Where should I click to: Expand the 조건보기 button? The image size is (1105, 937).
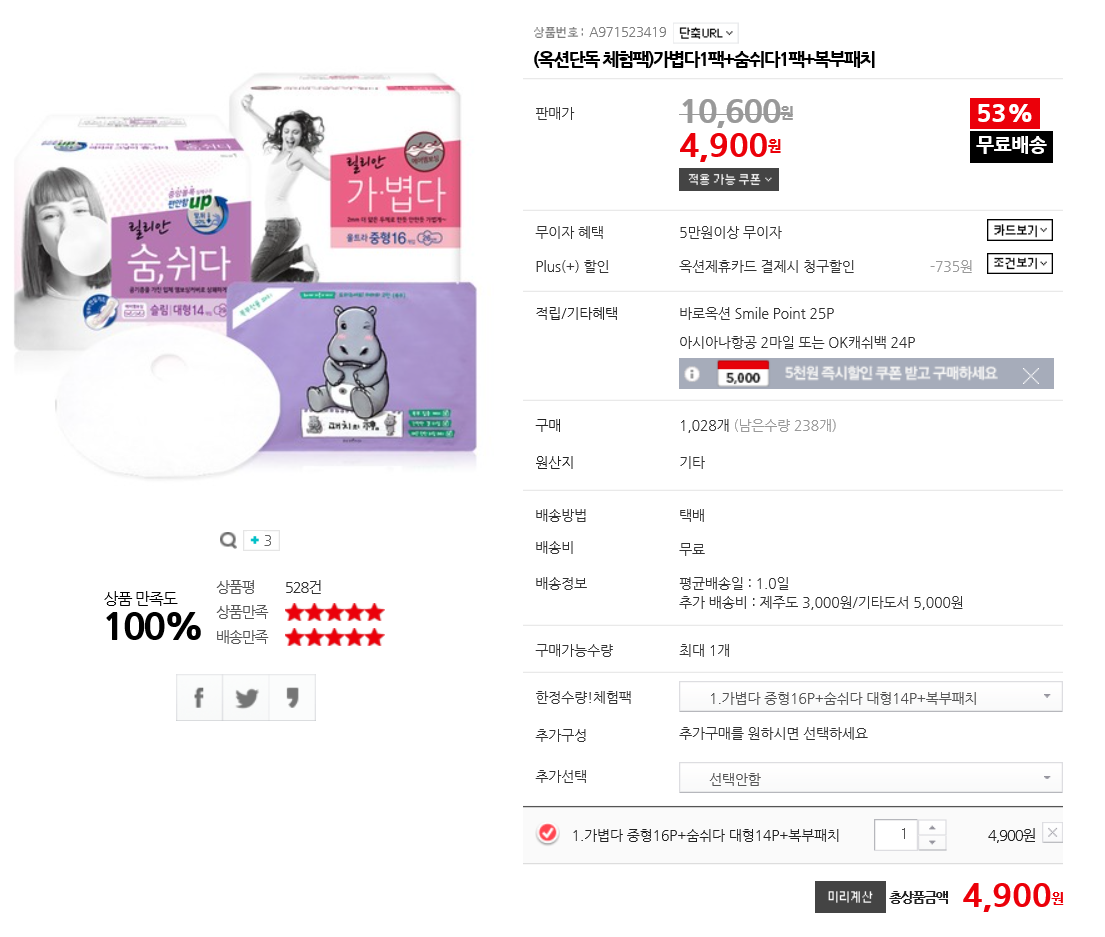pos(1019,263)
